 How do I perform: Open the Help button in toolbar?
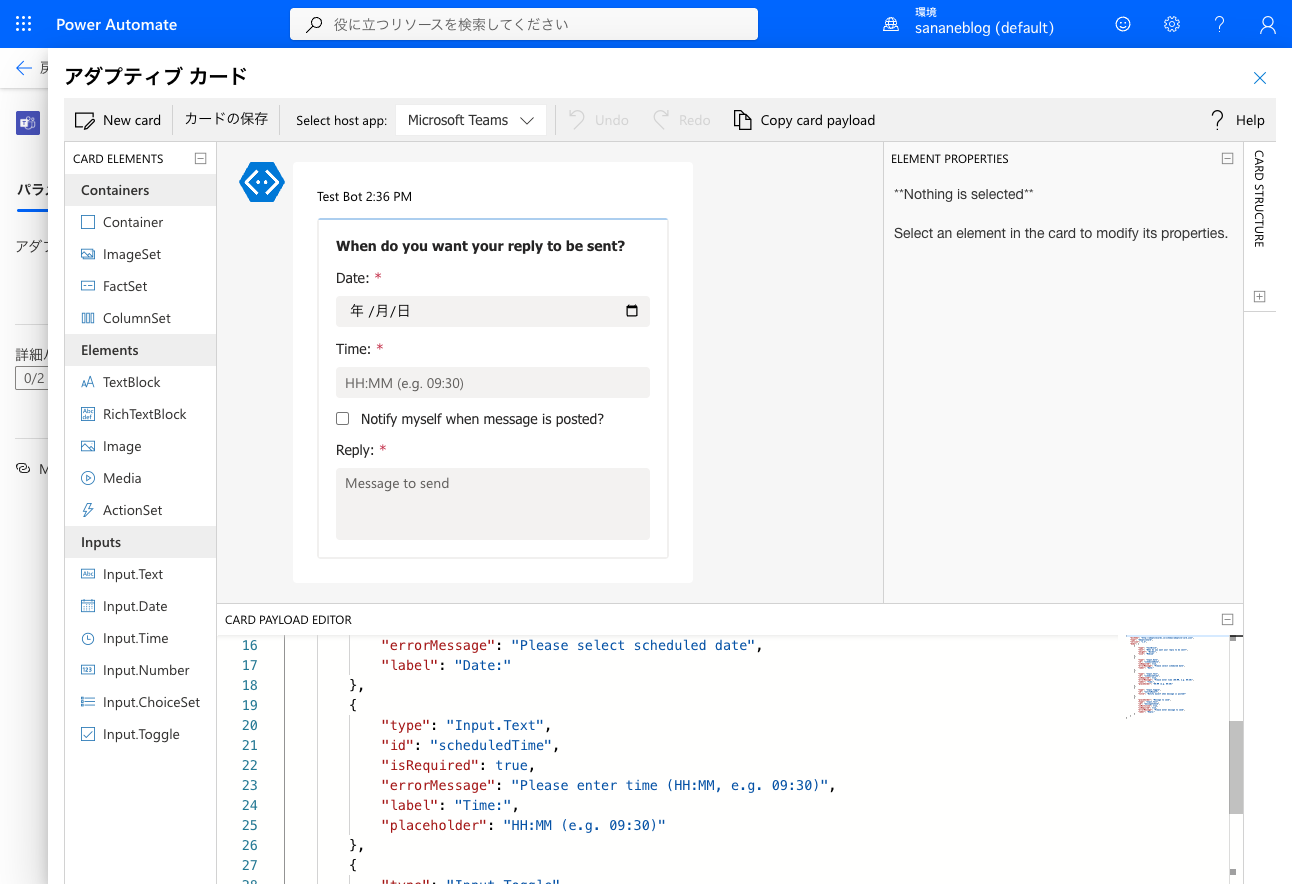point(1237,120)
